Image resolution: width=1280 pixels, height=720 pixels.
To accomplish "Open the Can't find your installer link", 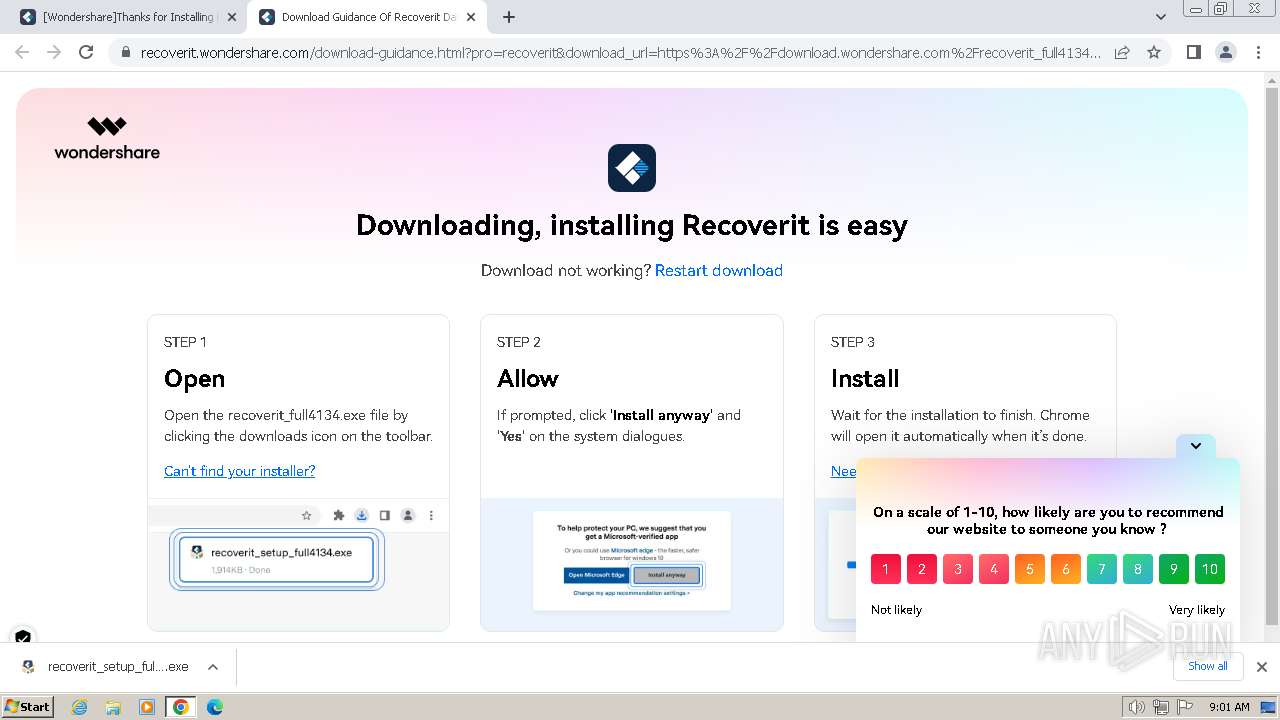I will tap(239, 471).
